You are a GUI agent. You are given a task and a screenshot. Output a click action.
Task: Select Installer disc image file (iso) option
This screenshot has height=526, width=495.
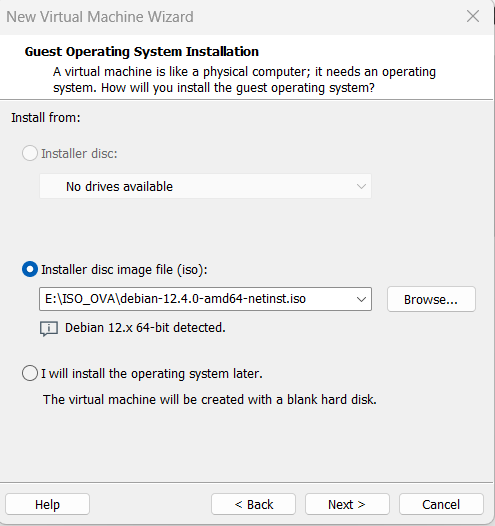point(30,269)
